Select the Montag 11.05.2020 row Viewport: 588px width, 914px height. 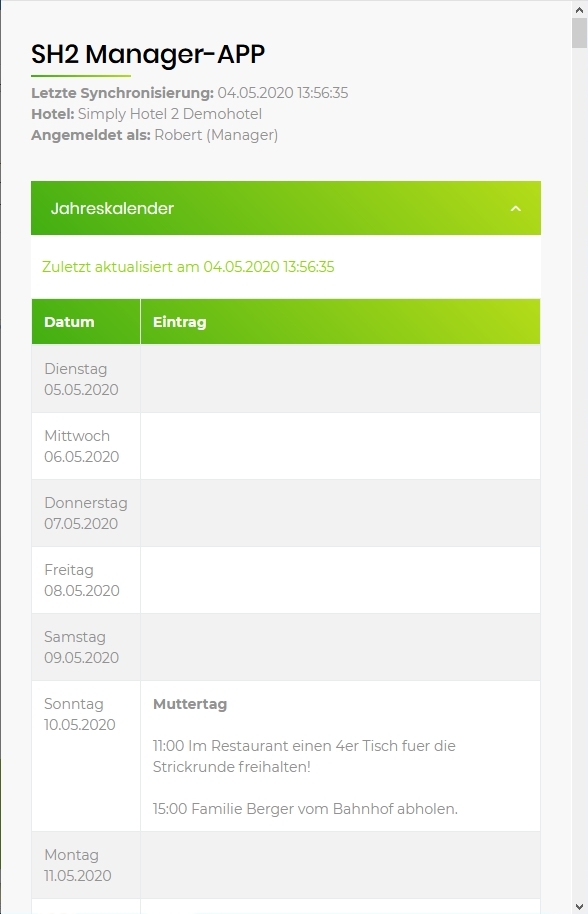(x=286, y=865)
